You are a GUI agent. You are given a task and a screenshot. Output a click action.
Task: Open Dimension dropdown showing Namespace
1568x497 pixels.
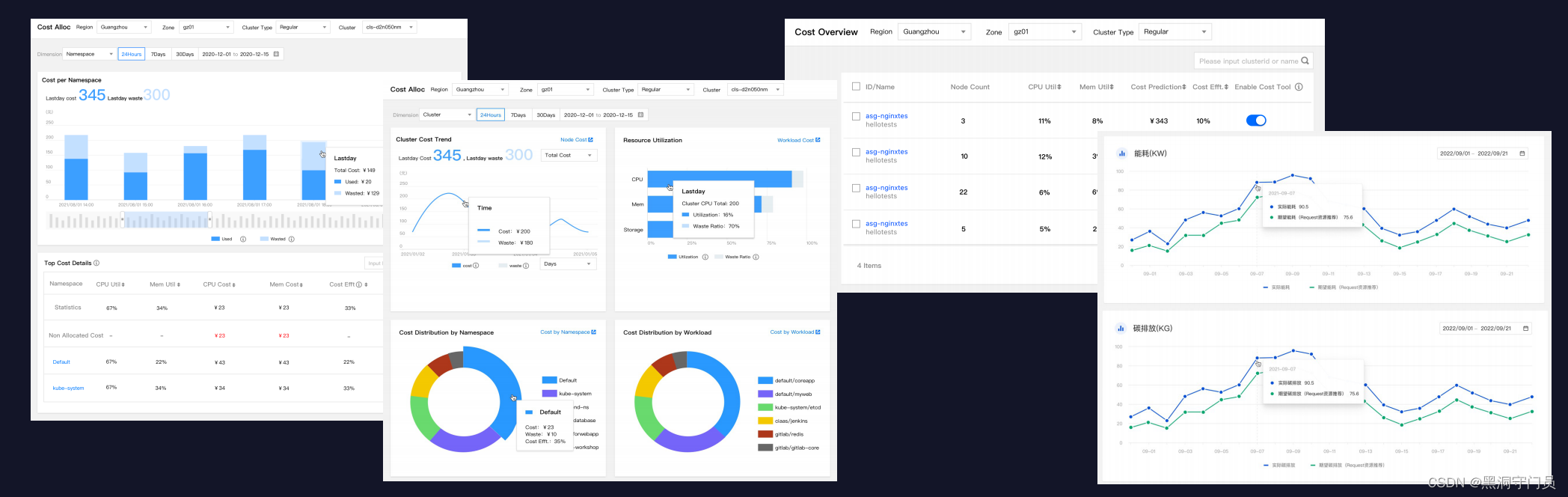(89, 54)
